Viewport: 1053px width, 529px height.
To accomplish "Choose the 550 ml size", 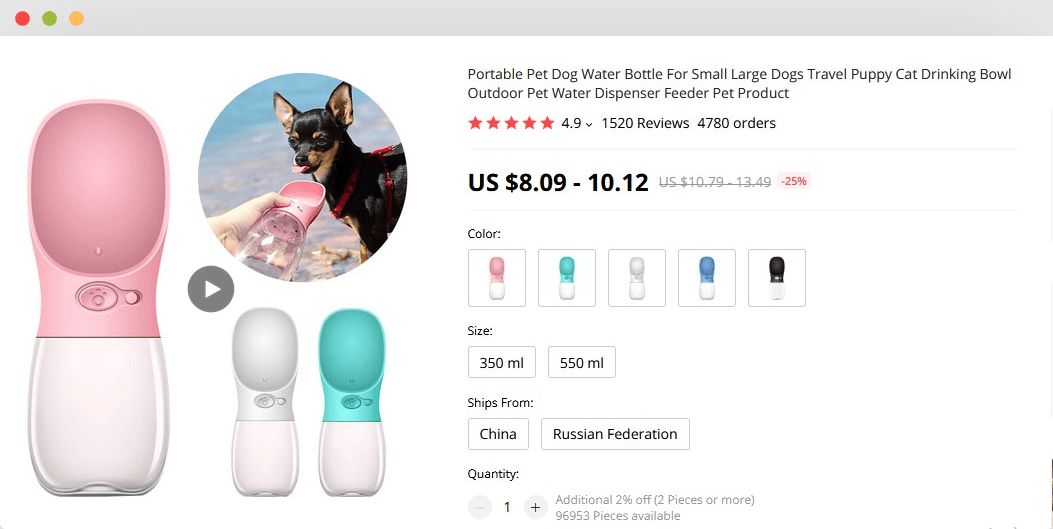I will click(582, 363).
